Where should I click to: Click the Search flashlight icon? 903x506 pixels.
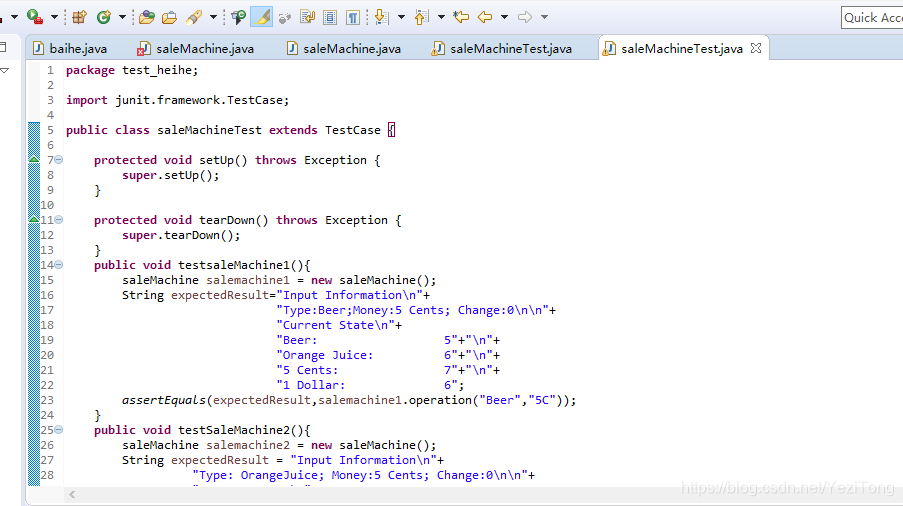click(194, 17)
